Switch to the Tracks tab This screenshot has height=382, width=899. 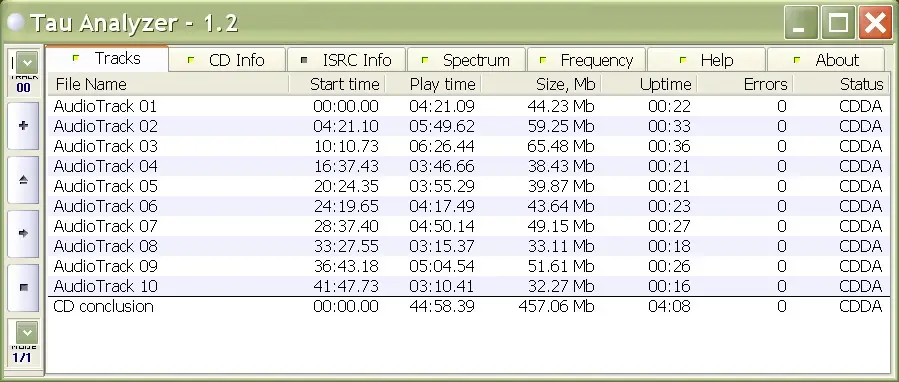pos(107,59)
